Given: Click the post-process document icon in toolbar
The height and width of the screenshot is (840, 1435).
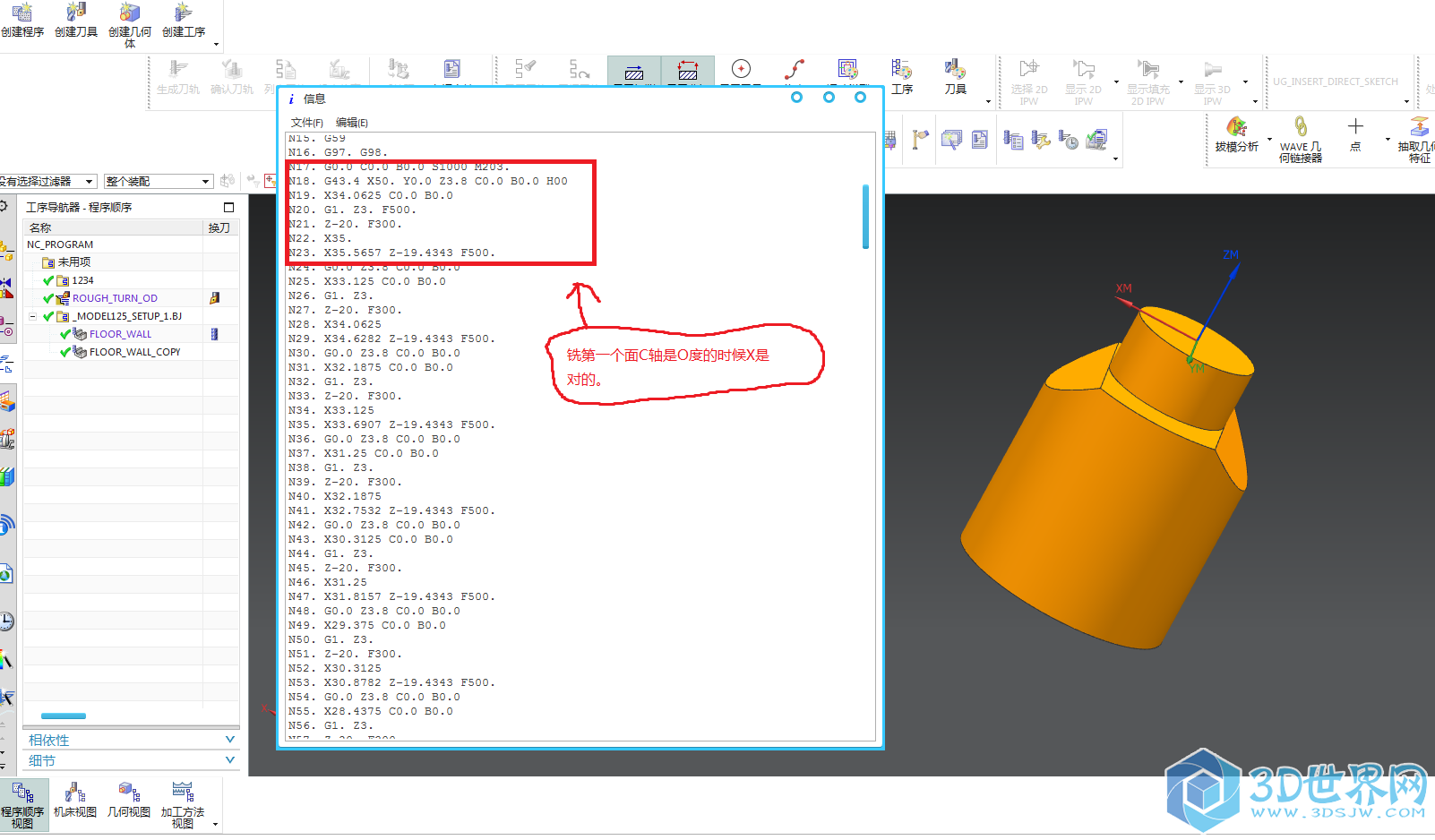Looking at the screenshot, I should (x=452, y=69).
